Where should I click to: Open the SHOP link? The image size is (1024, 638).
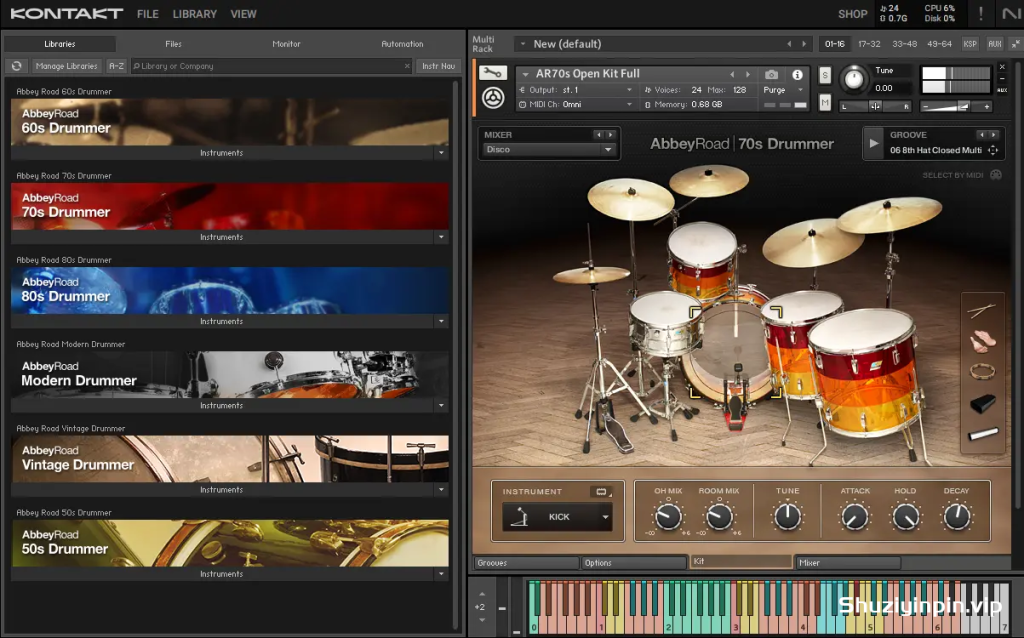pyautogui.click(x=853, y=14)
